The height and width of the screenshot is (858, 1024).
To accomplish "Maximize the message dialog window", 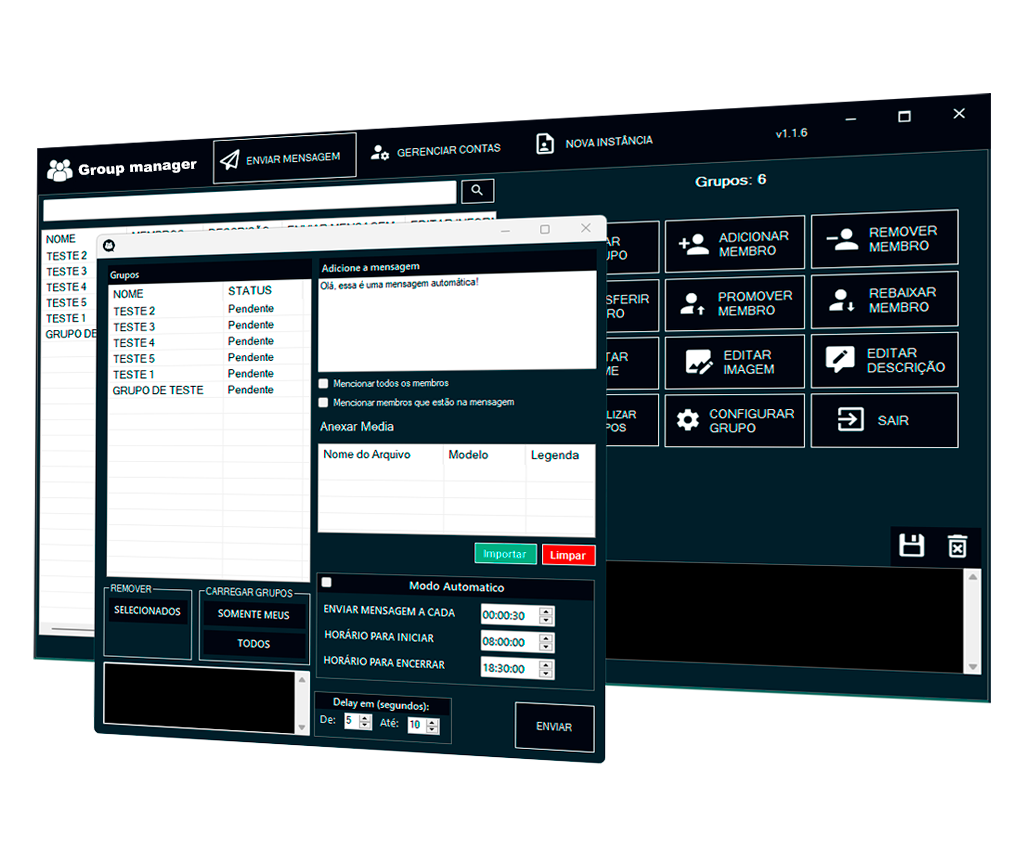I will [545, 229].
